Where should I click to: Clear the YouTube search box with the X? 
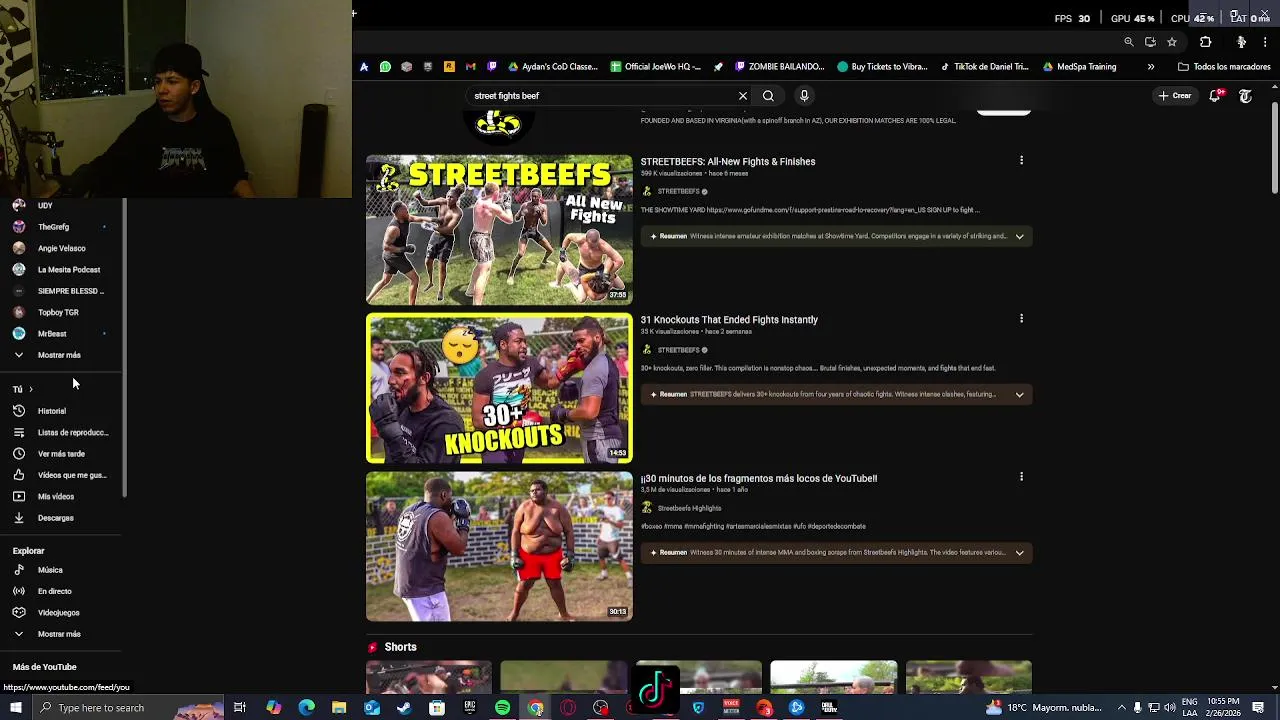pyautogui.click(x=743, y=96)
